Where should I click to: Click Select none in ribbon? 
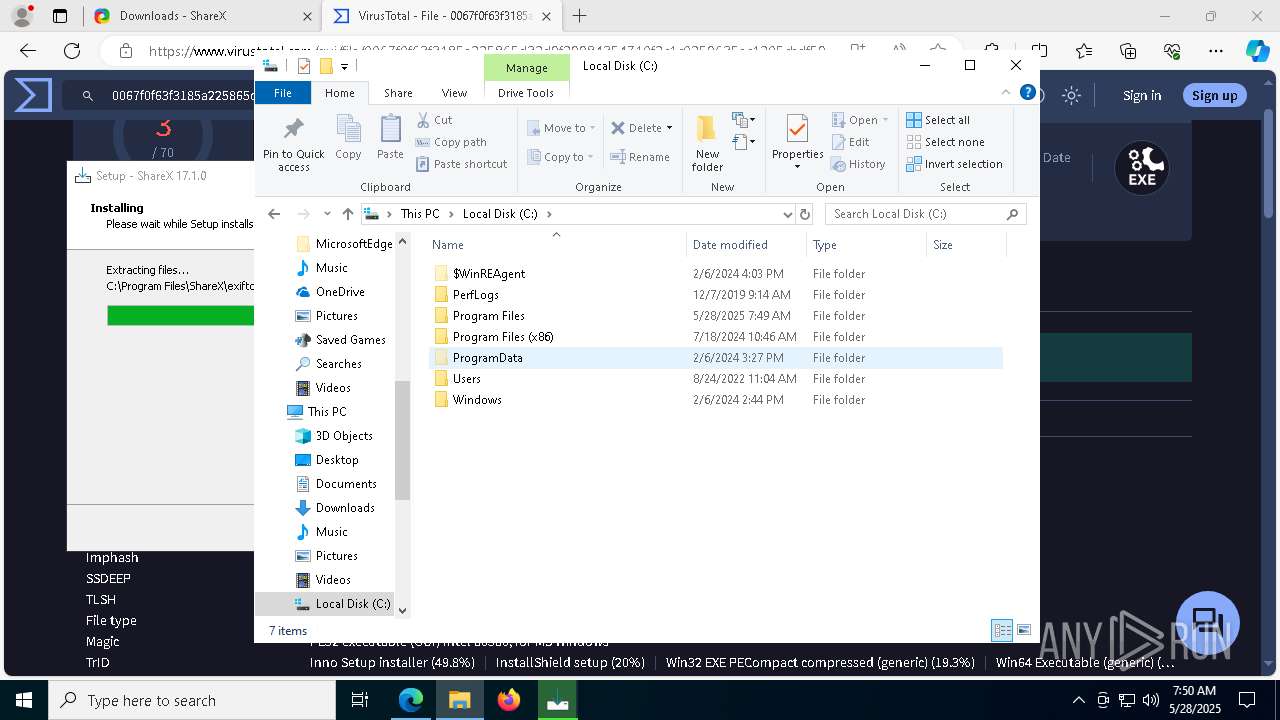[x=945, y=142]
